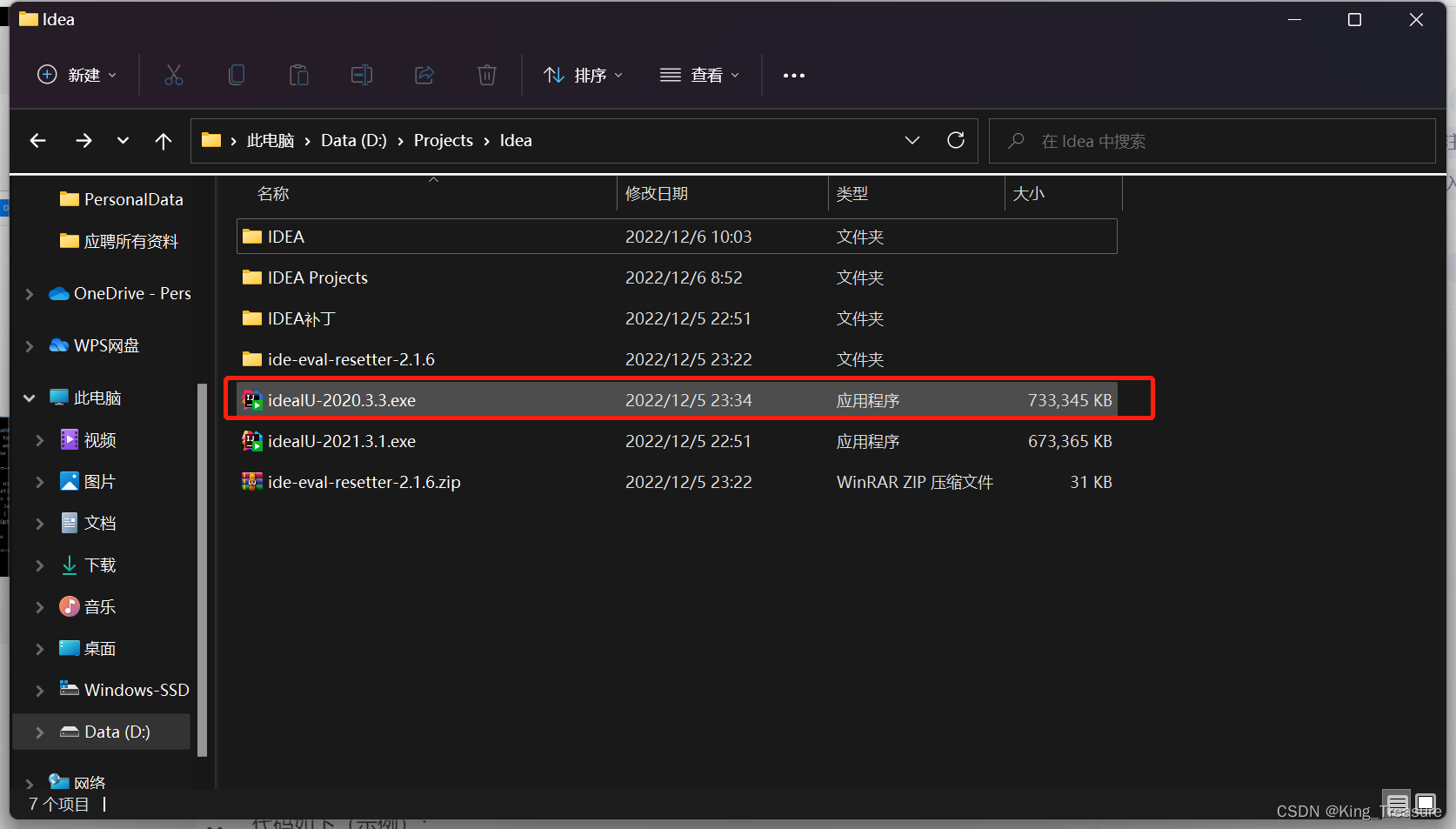Open the three-dot See more menu
1456x829 pixels.
pyautogui.click(x=794, y=76)
